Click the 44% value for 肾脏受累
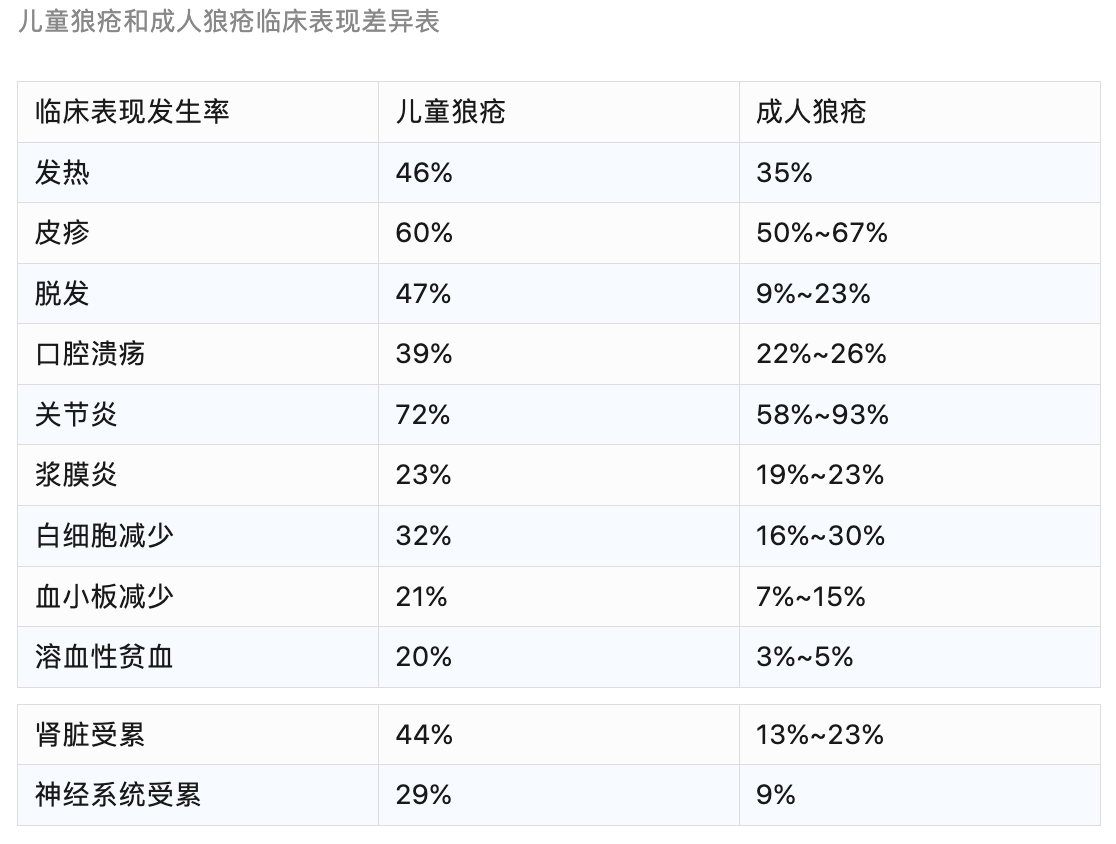 (x=424, y=734)
